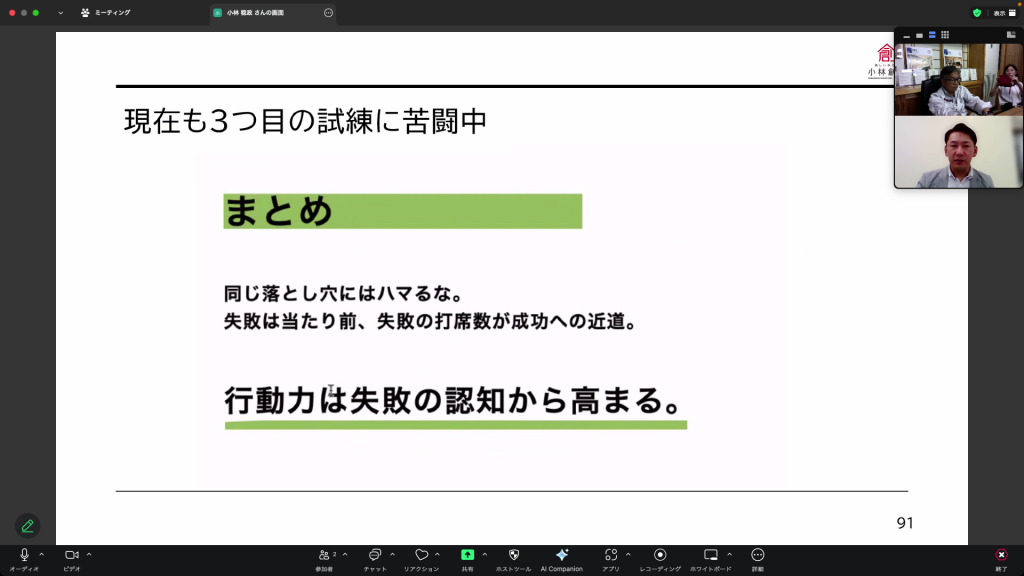
Task: Expand the share options chevron
Action: [x=485, y=554]
